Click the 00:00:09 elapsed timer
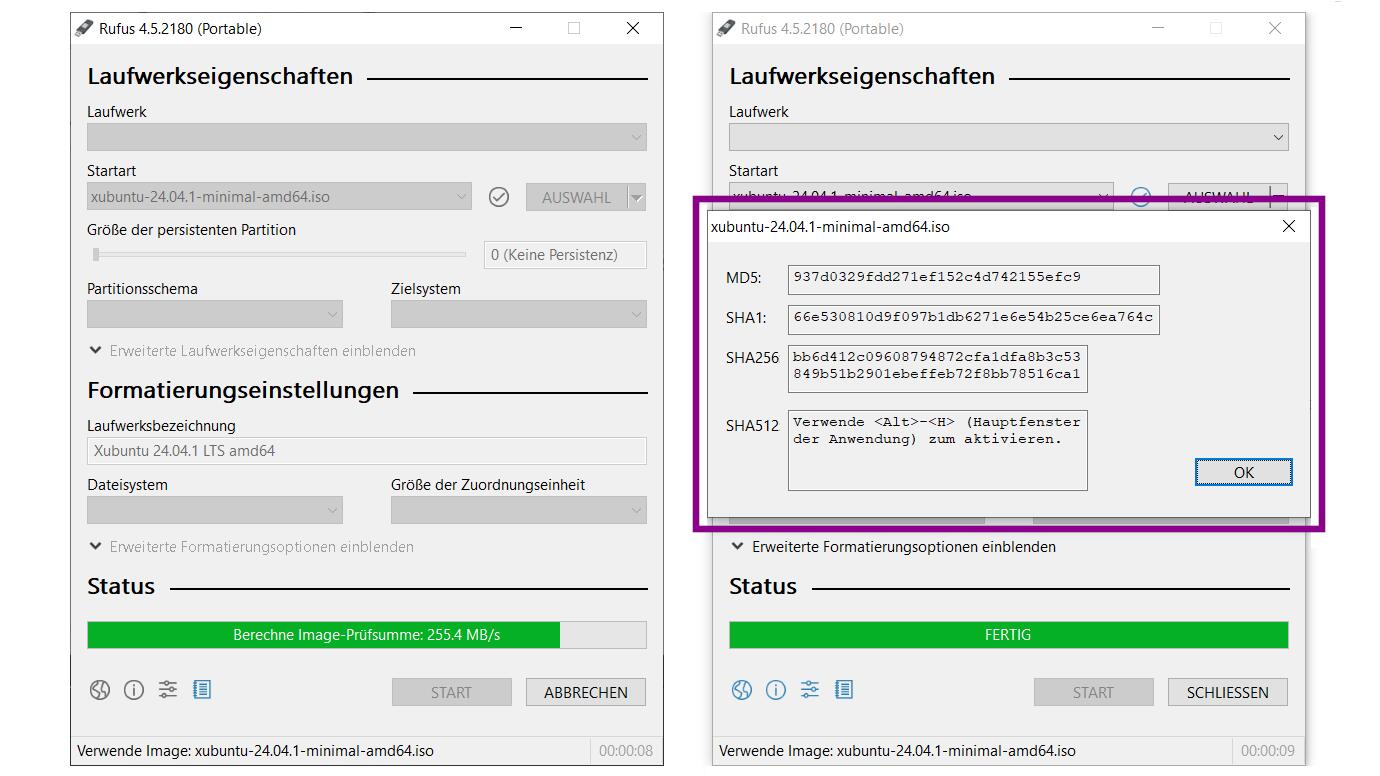 tap(1268, 751)
